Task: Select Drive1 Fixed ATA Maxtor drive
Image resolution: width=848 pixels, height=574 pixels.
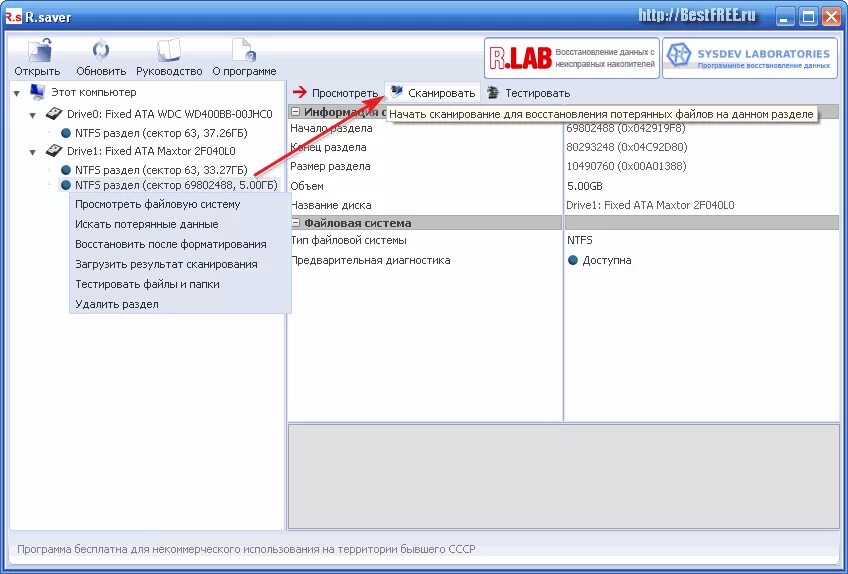Action: (x=151, y=151)
